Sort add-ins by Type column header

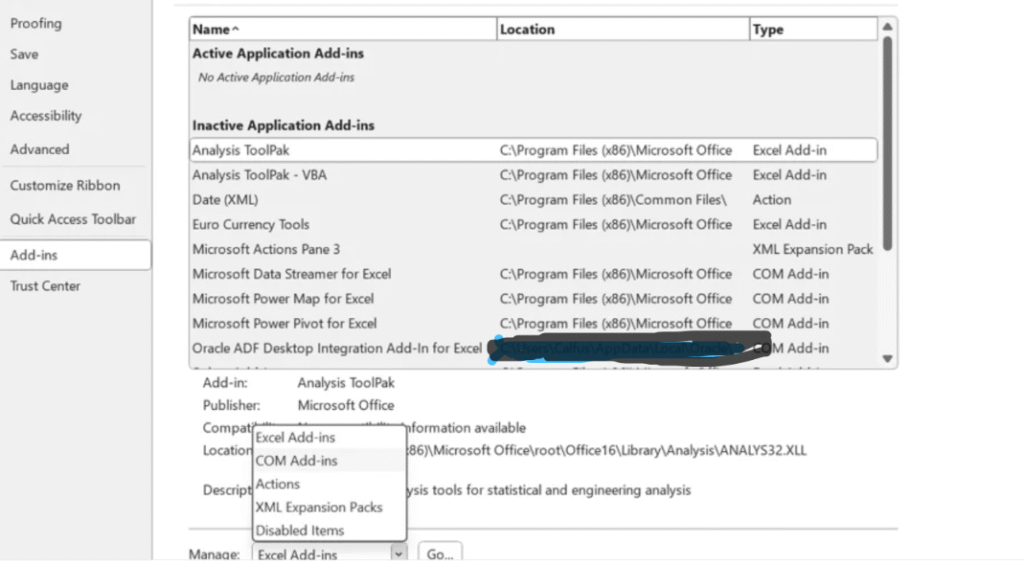click(813, 29)
